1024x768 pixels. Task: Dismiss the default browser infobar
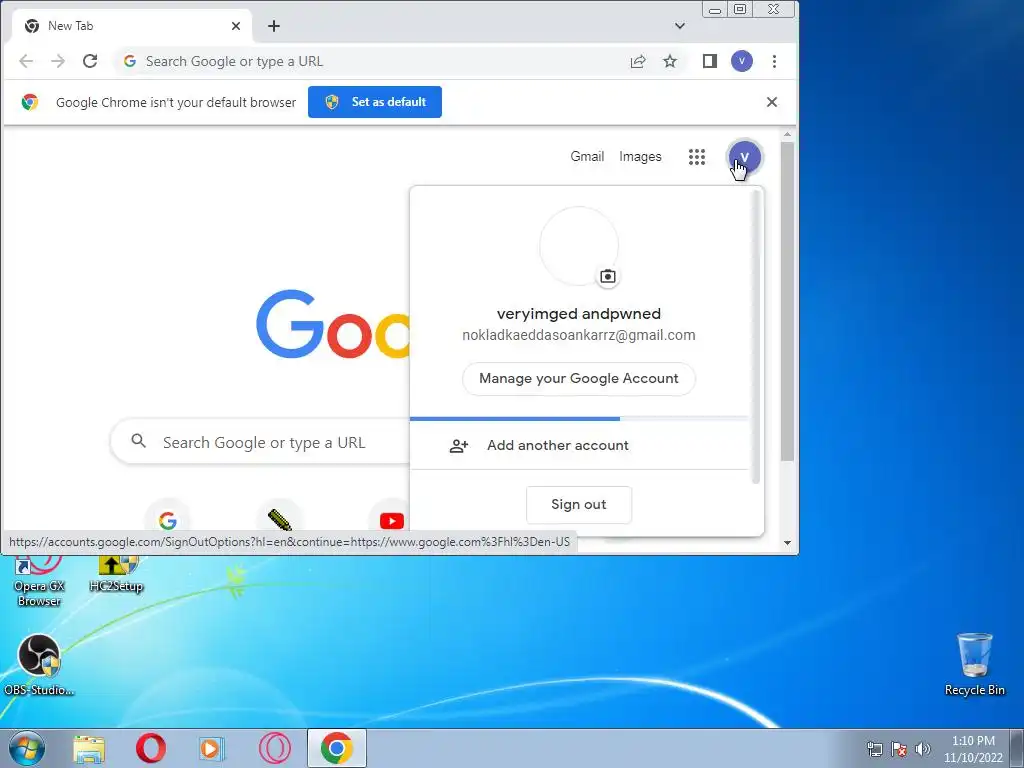point(772,102)
